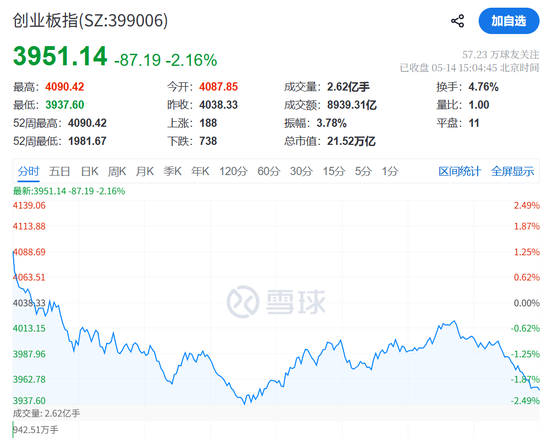Click the 振幅 value 3.78%
Image resolution: width=550 pixels, height=438 pixels.
coord(331,123)
